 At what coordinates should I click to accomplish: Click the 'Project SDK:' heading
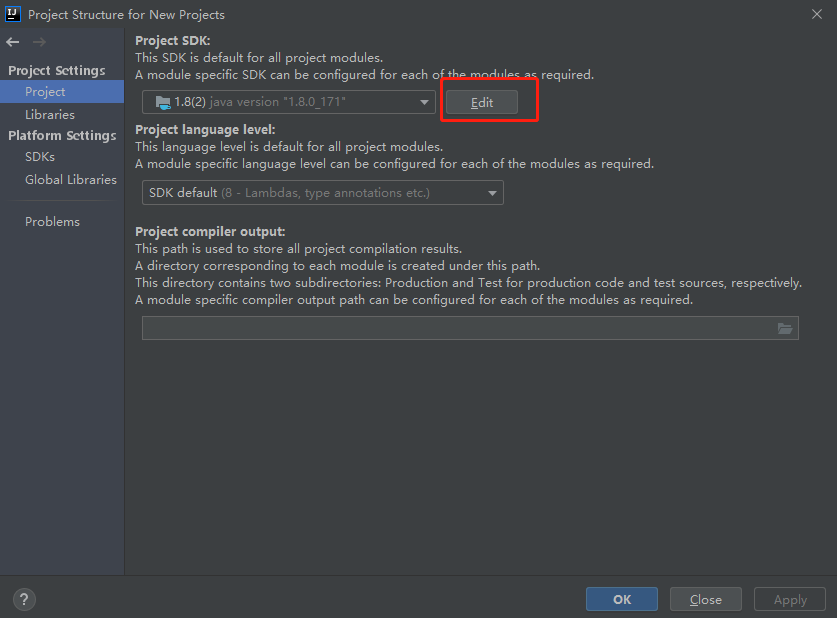pos(173,41)
